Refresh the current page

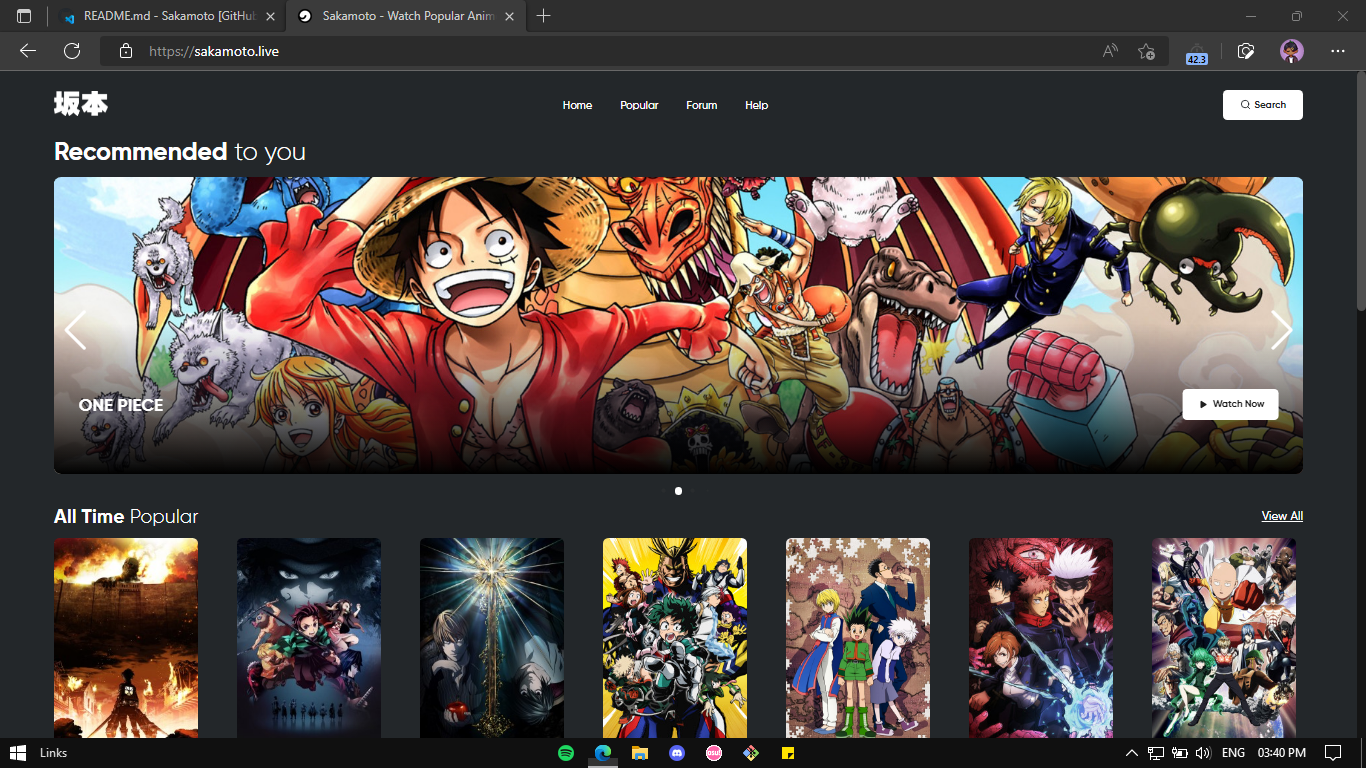click(72, 51)
